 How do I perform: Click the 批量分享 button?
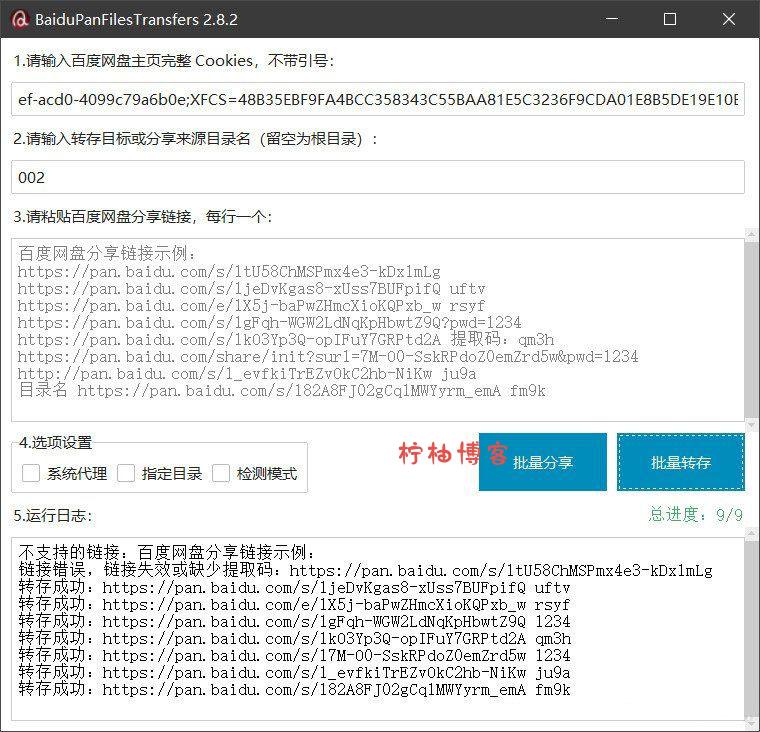[542, 462]
